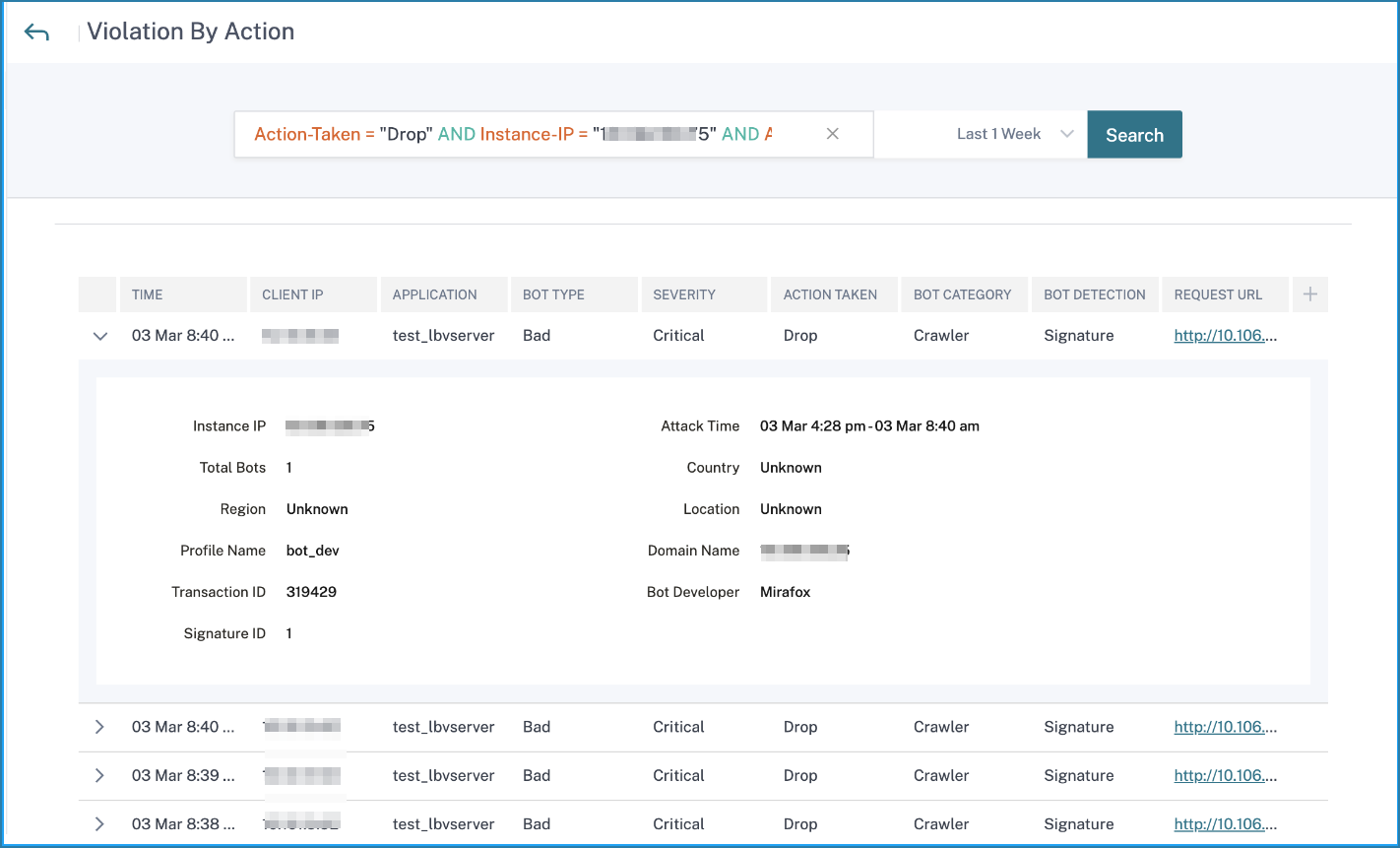Open the request URL in the expanded row

click(1226, 336)
